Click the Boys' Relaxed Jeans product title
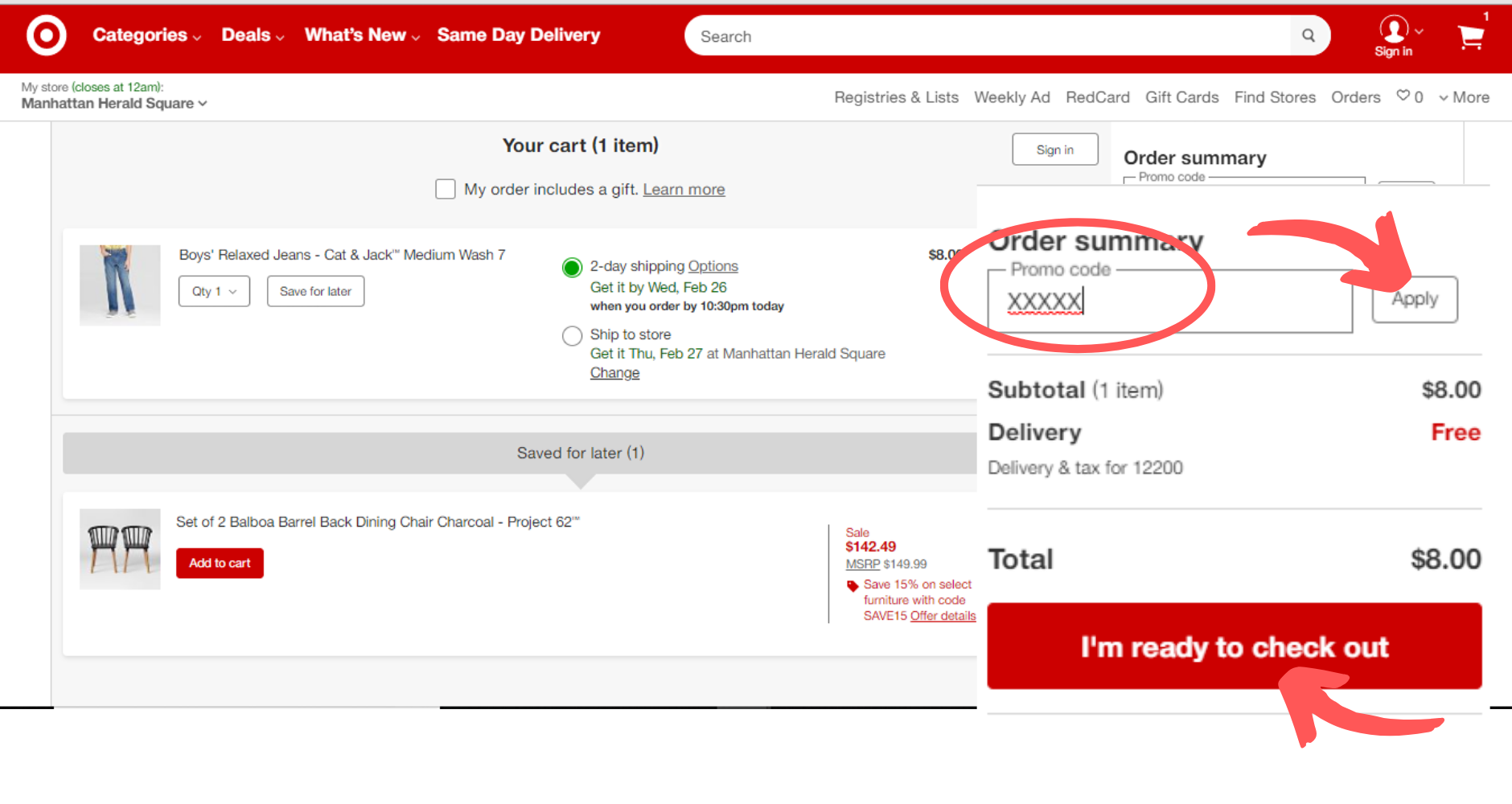The height and width of the screenshot is (804, 1512). pos(342,255)
